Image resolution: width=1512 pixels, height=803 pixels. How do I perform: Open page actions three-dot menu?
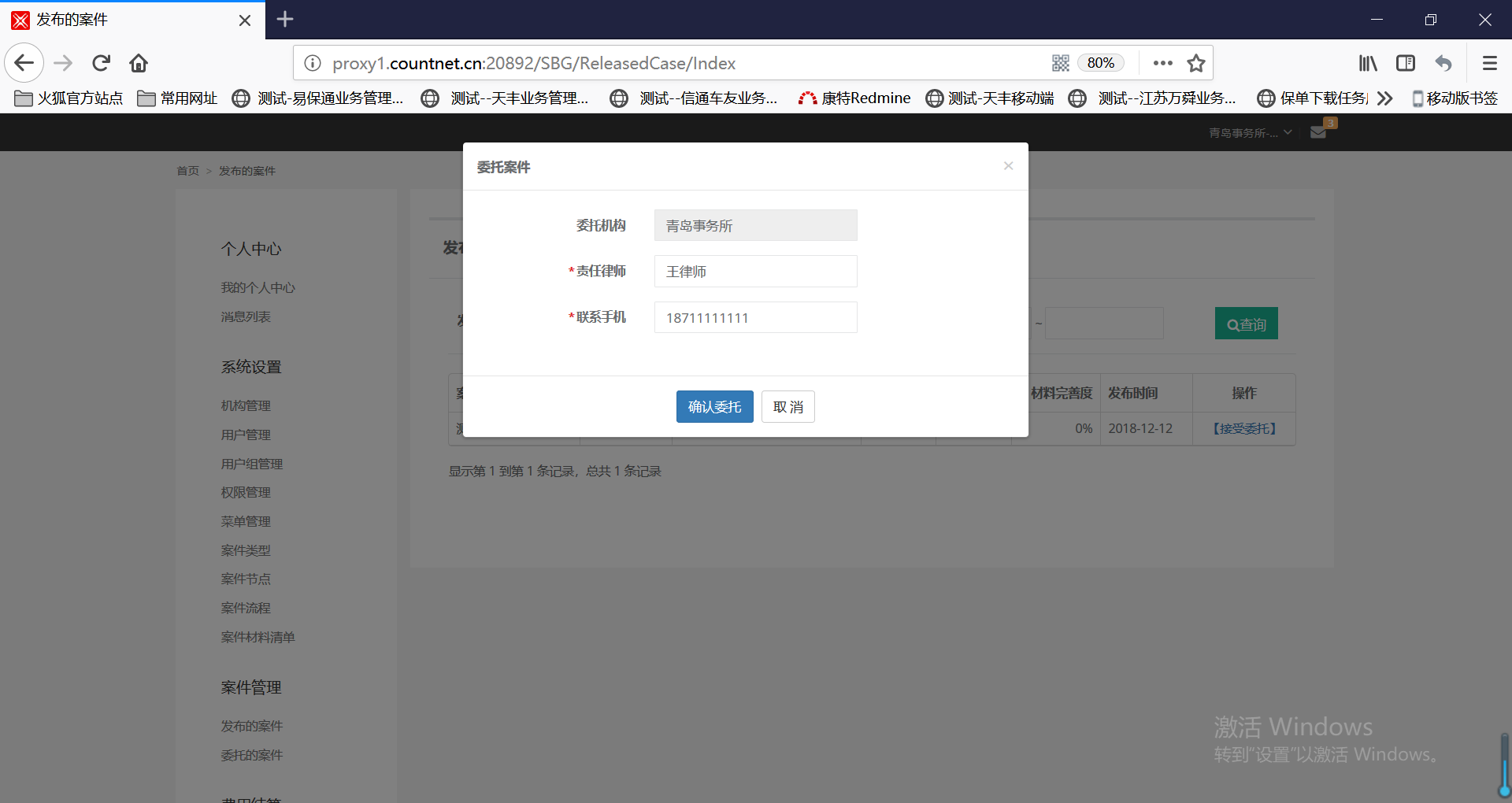[1162, 63]
